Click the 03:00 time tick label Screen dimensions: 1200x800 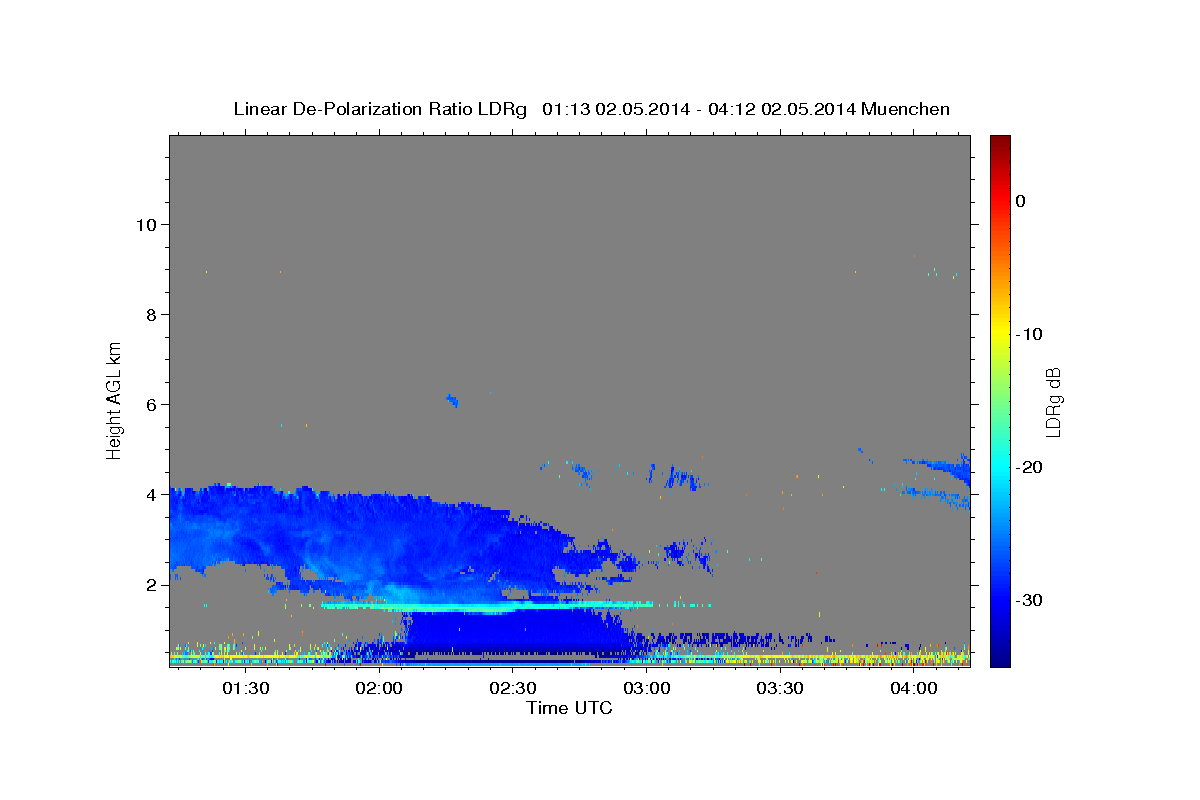[x=646, y=689]
